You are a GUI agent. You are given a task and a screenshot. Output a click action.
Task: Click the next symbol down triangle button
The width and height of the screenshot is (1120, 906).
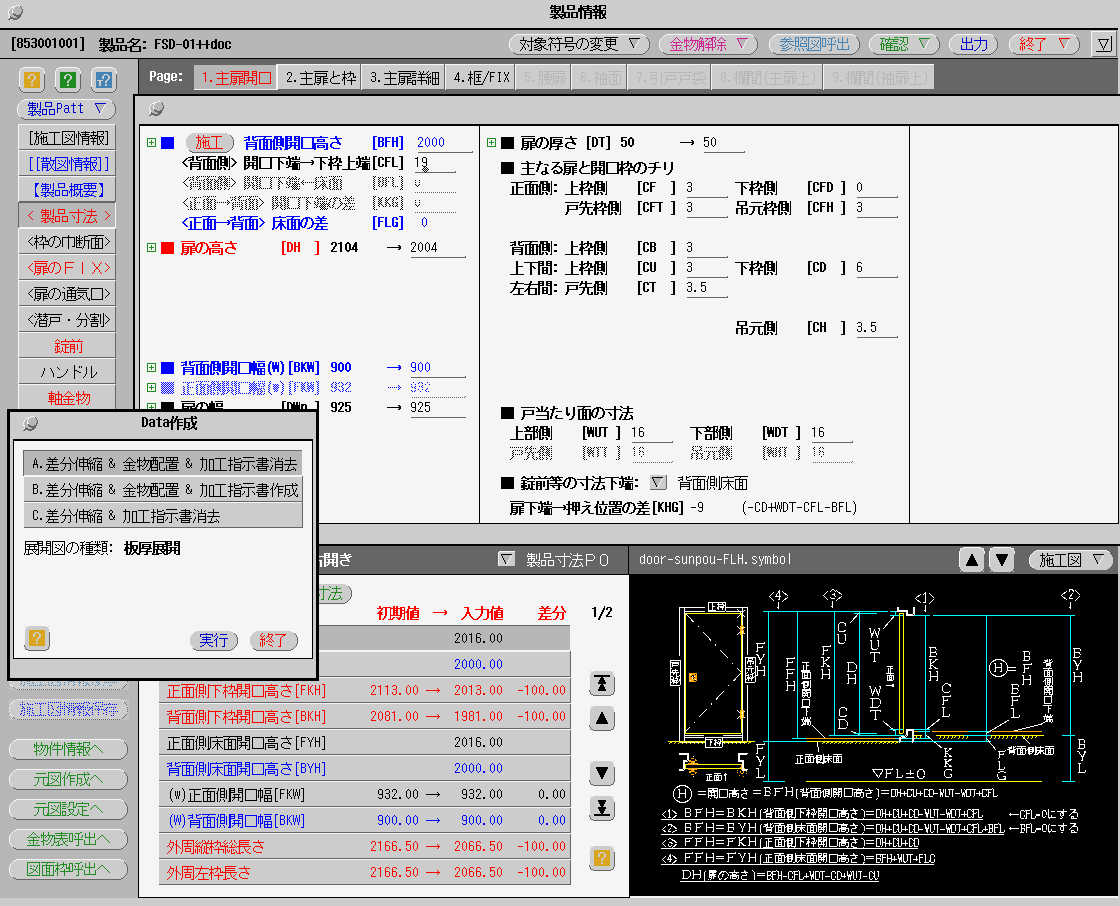(x=1002, y=560)
